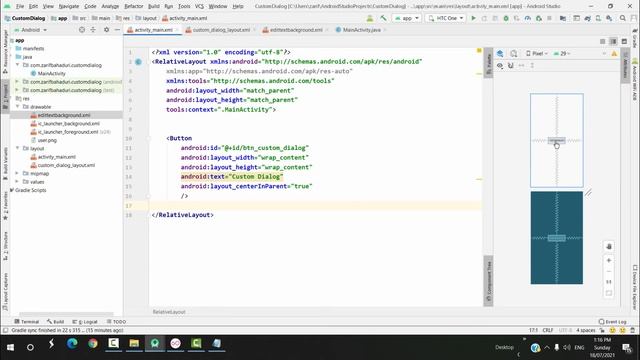Open the Build Variants side panel
This screenshot has height=360, width=640.
pos(5,163)
